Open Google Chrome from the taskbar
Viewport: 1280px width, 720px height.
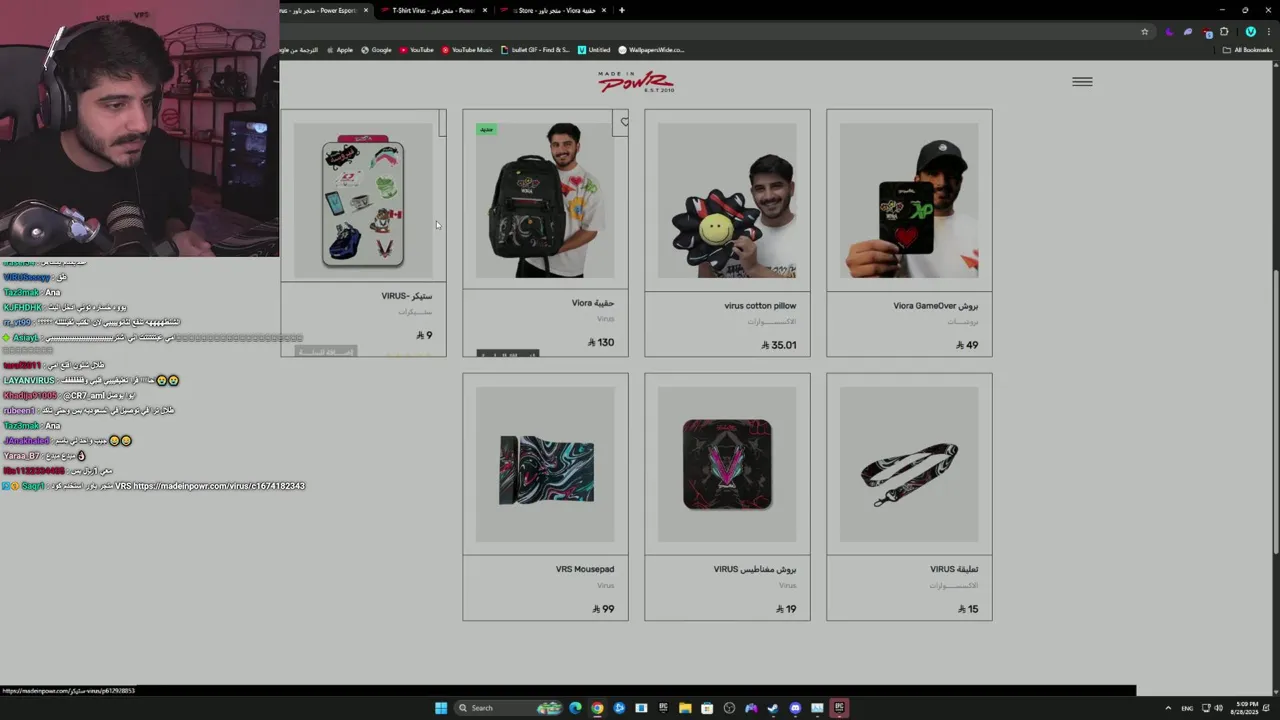(597, 708)
